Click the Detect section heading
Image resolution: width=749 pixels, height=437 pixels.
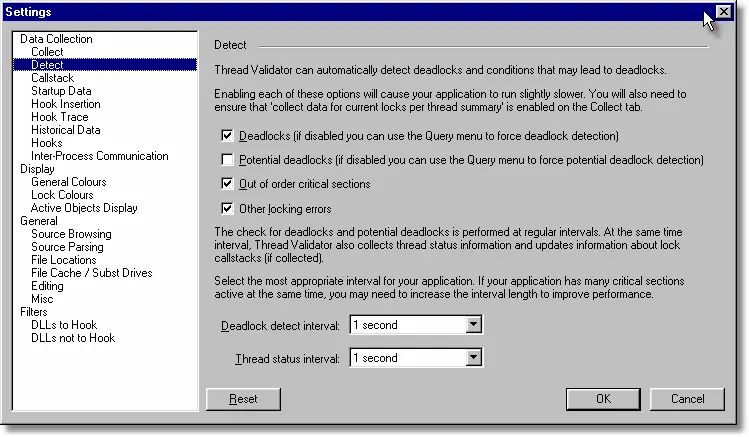(x=230, y=45)
